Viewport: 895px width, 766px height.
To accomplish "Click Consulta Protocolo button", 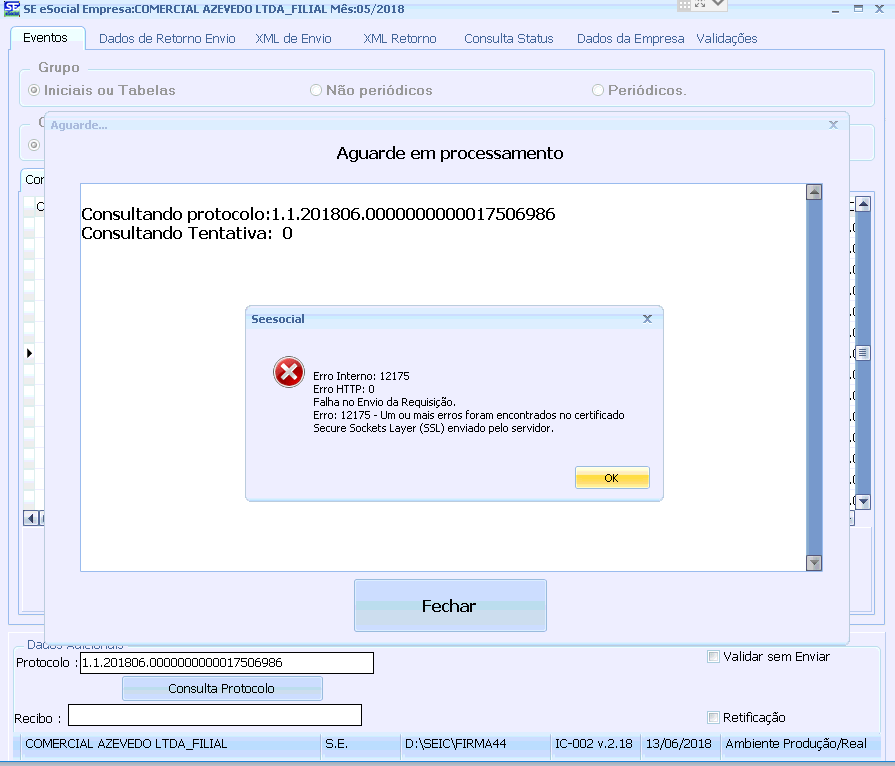I will point(222,688).
